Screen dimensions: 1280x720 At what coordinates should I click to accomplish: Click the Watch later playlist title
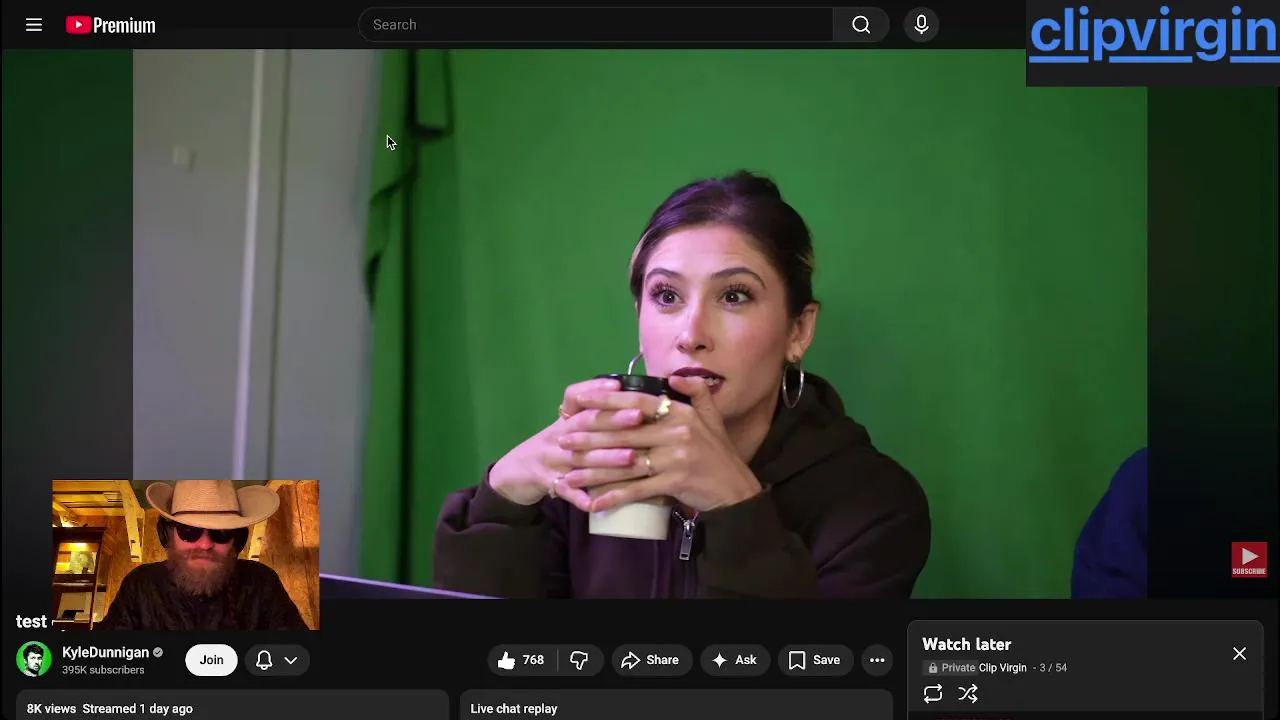coord(967,645)
